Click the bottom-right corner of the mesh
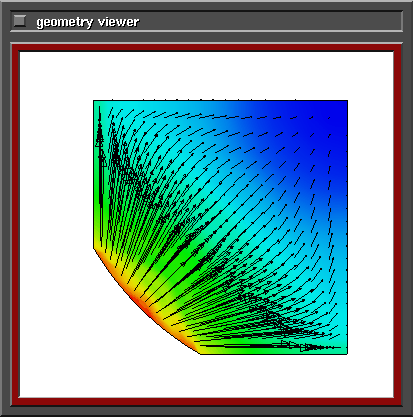The image size is (413, 417). click(x=347, y=354)
